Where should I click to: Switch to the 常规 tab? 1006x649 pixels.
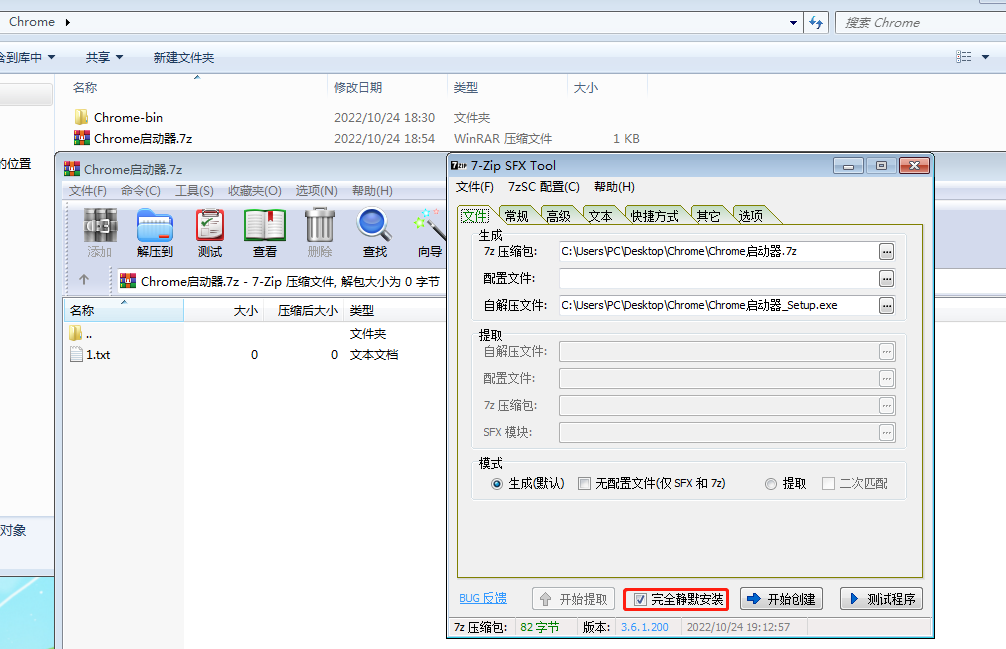tap(518, 214)
